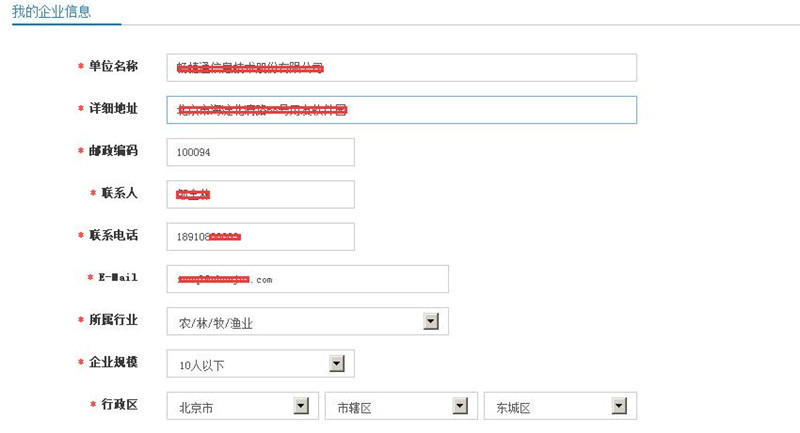Click the 联系电话 label
The image size is (800, 433).
pos(113,235)
